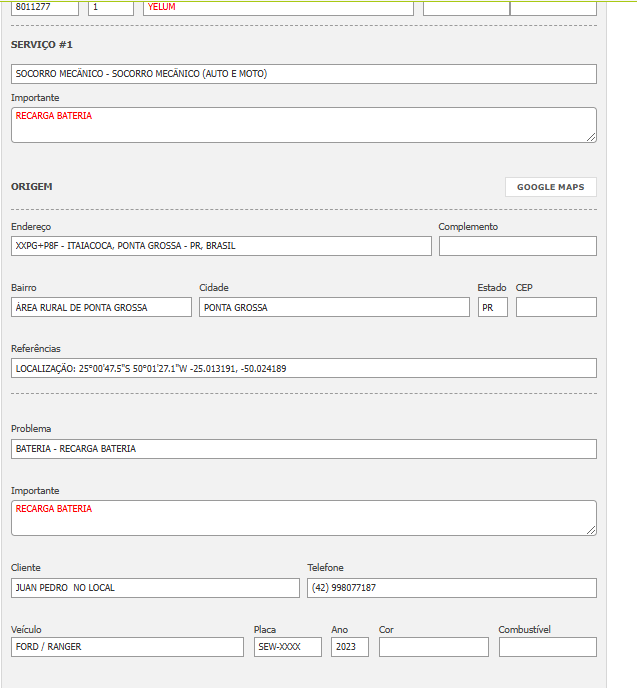Click the Importante textarea under Serviço #1
The image size is (637, 688).
point(303,125)
